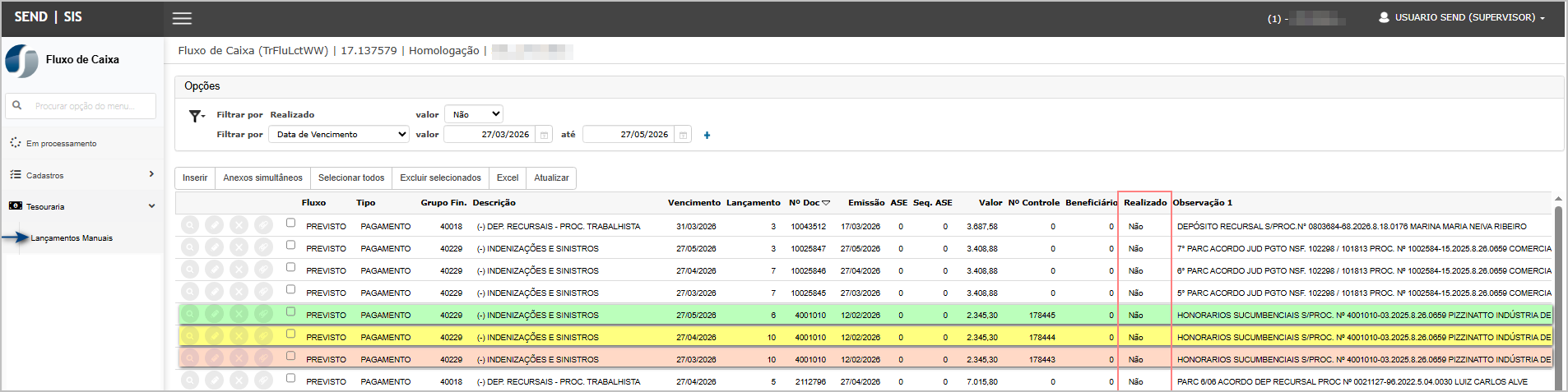Delete the row with doc 10043512

[x=239, y=225]
